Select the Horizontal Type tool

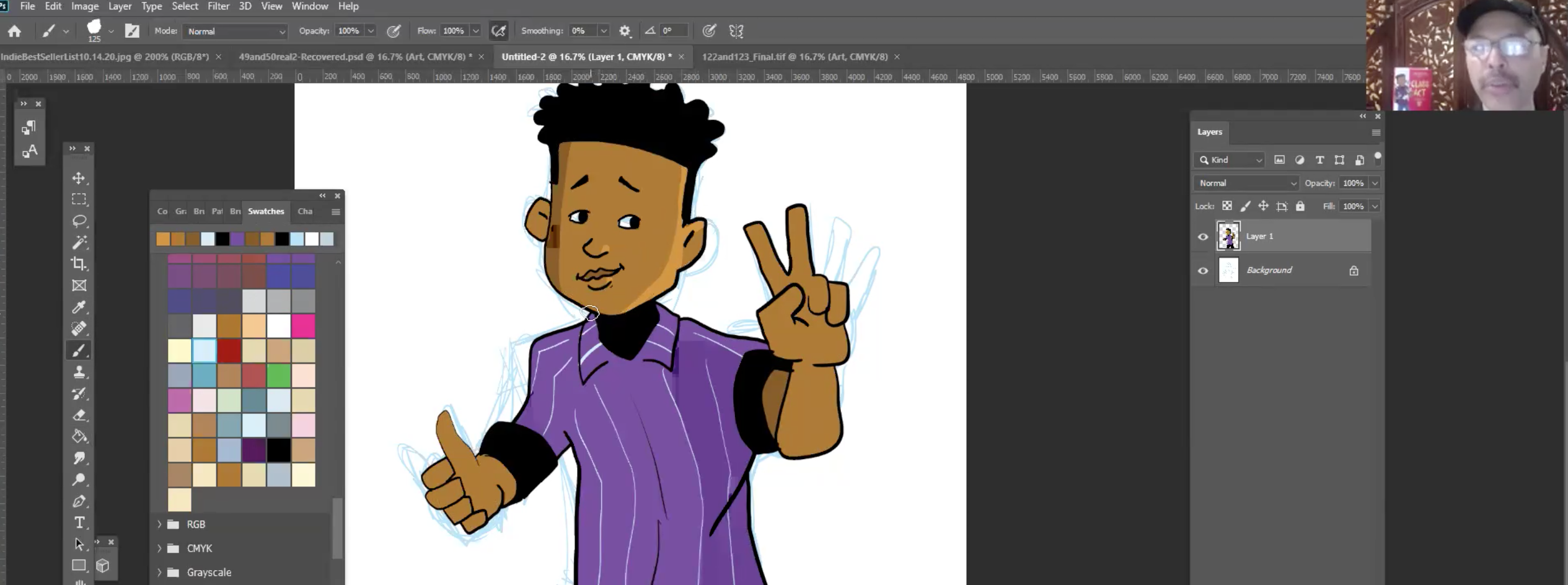pyautogui.click(x=79, y=522)
